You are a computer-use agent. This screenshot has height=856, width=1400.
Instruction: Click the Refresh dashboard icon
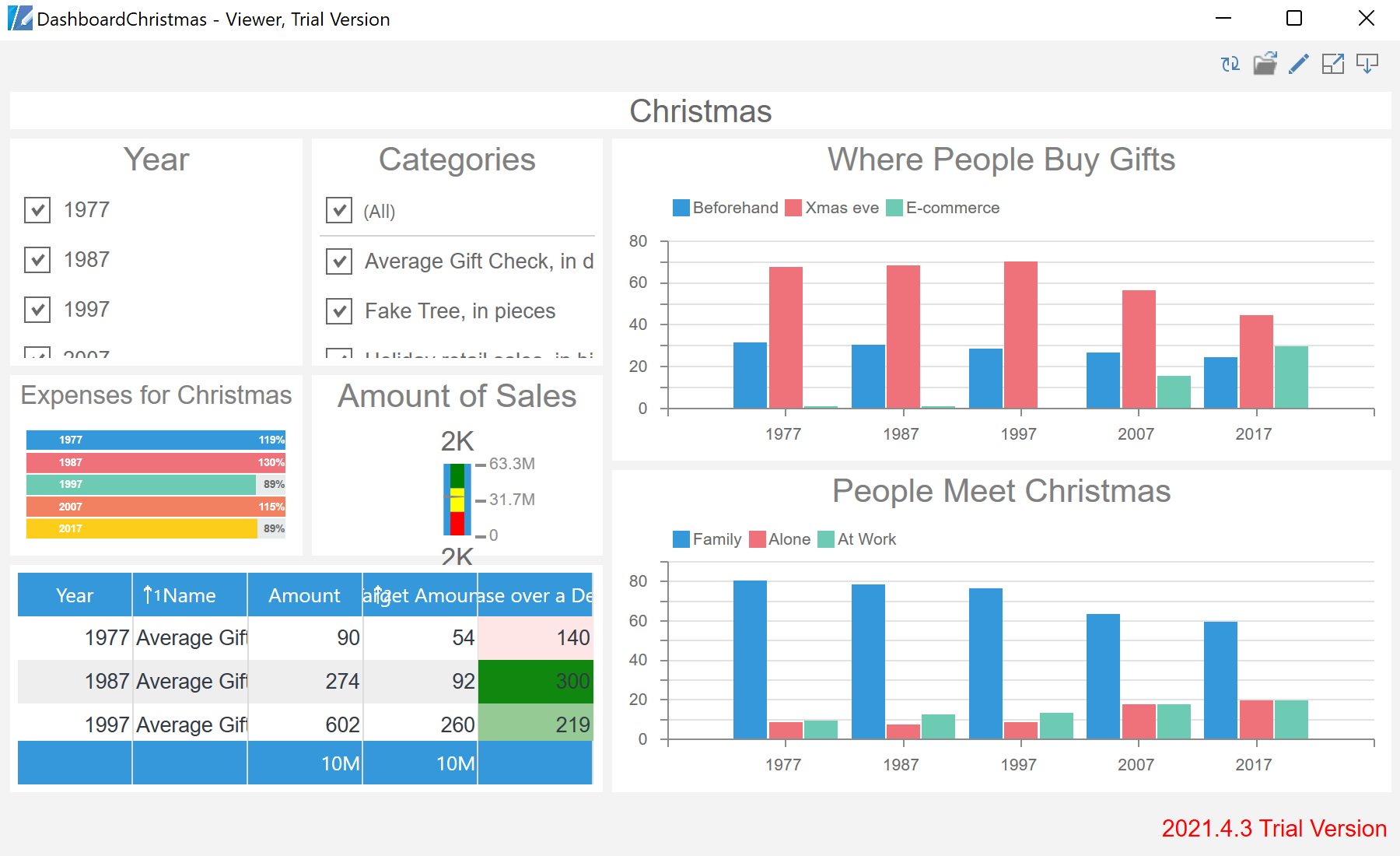1230,64
